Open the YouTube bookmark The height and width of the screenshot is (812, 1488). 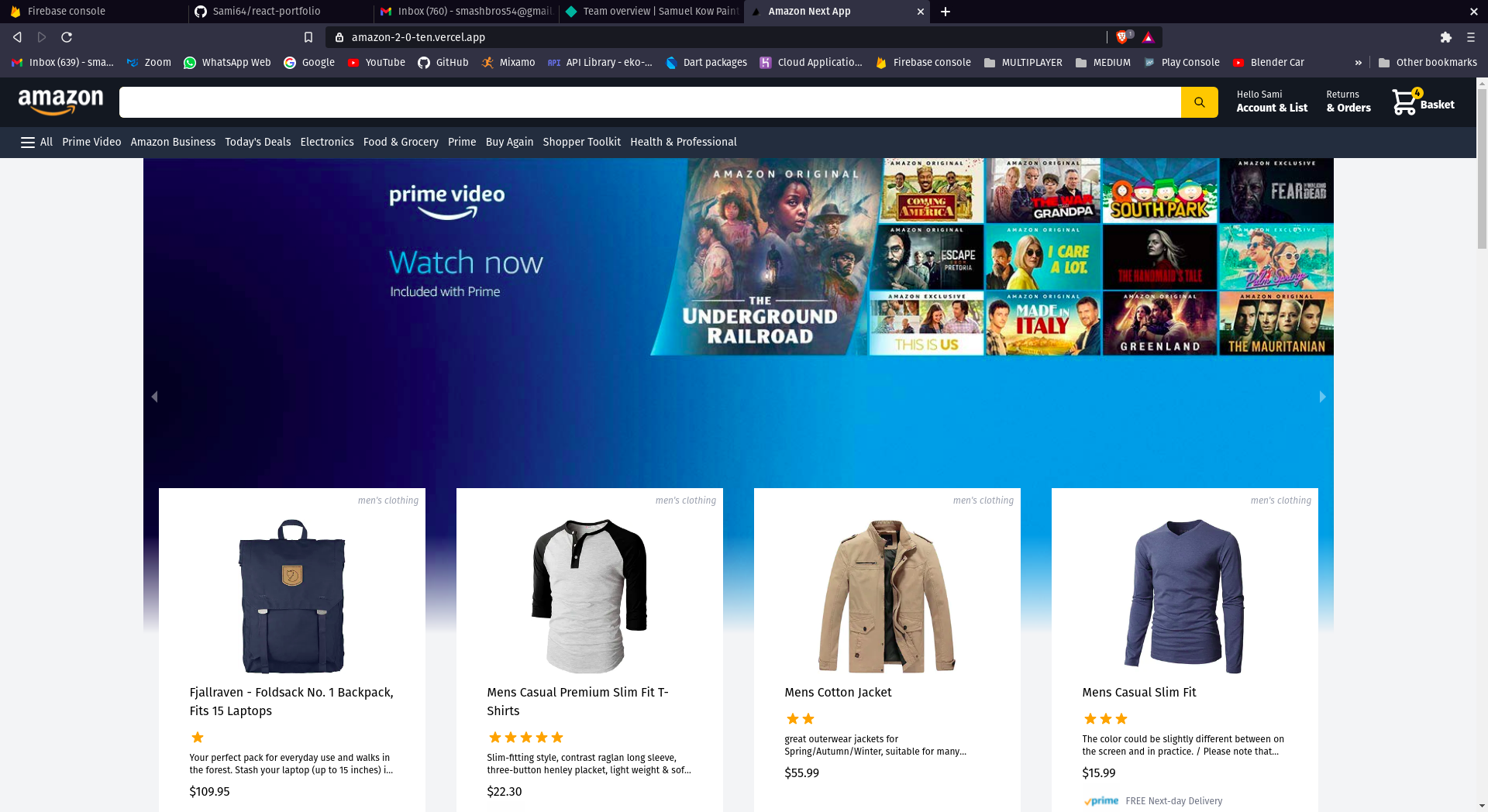coord(377,63)
